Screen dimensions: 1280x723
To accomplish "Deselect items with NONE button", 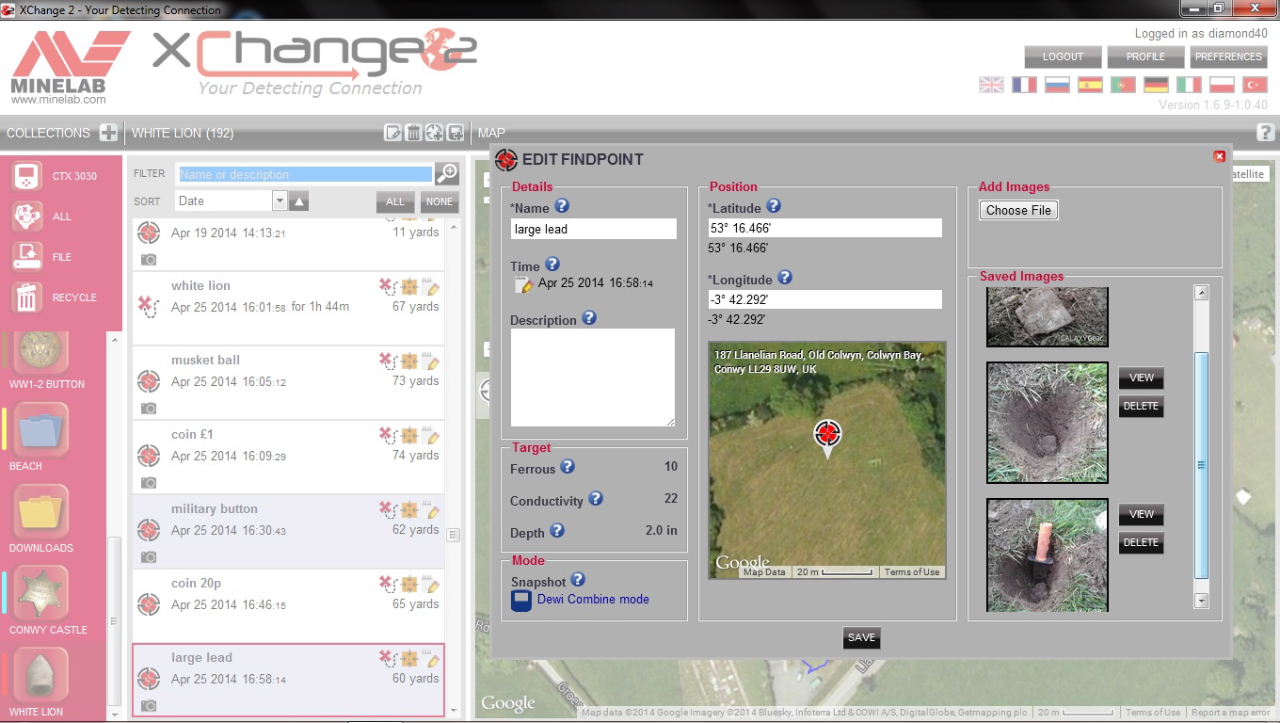I will (439, 202).
